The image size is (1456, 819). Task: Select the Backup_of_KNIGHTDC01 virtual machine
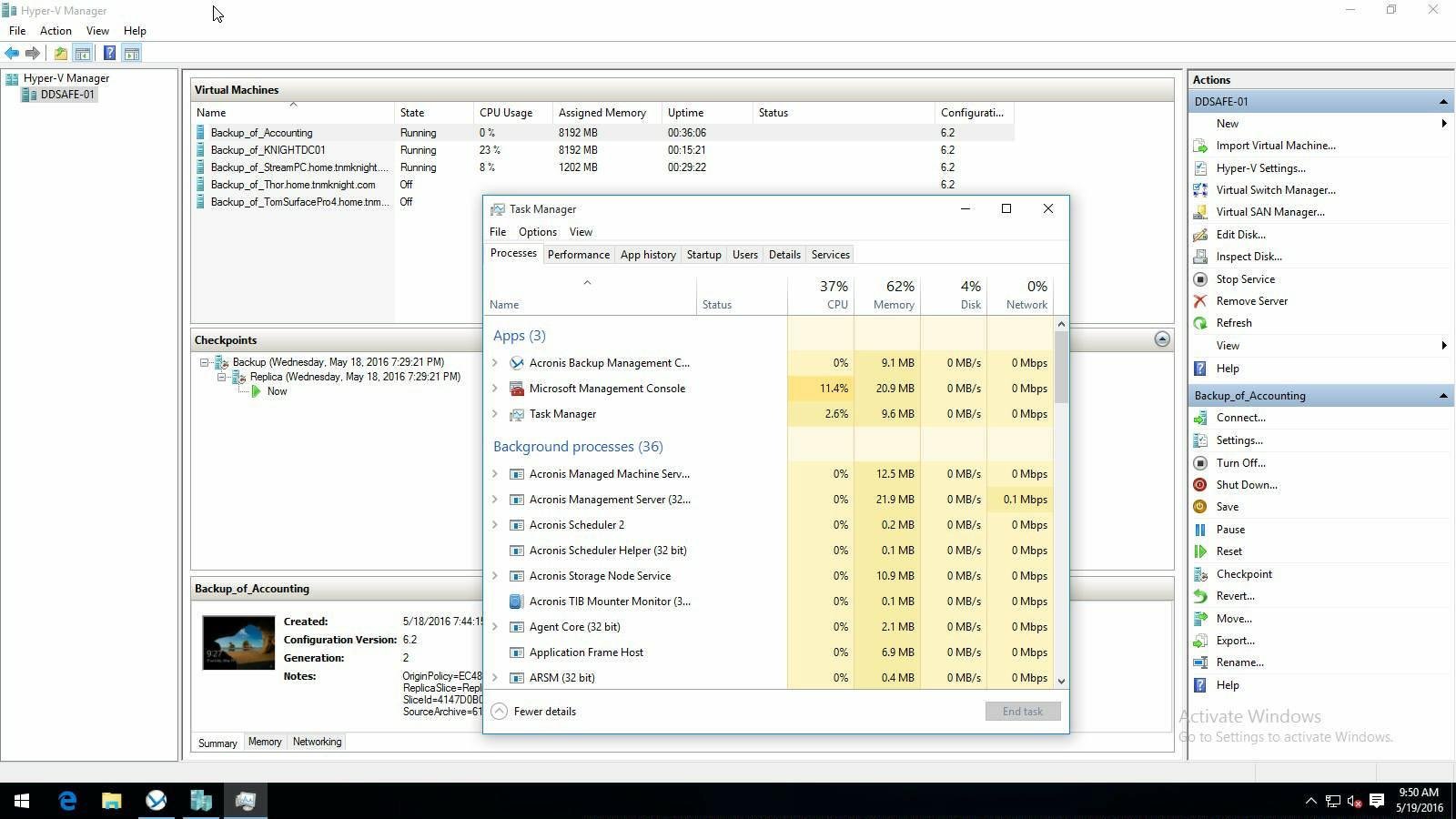click(x=268, y=150)
